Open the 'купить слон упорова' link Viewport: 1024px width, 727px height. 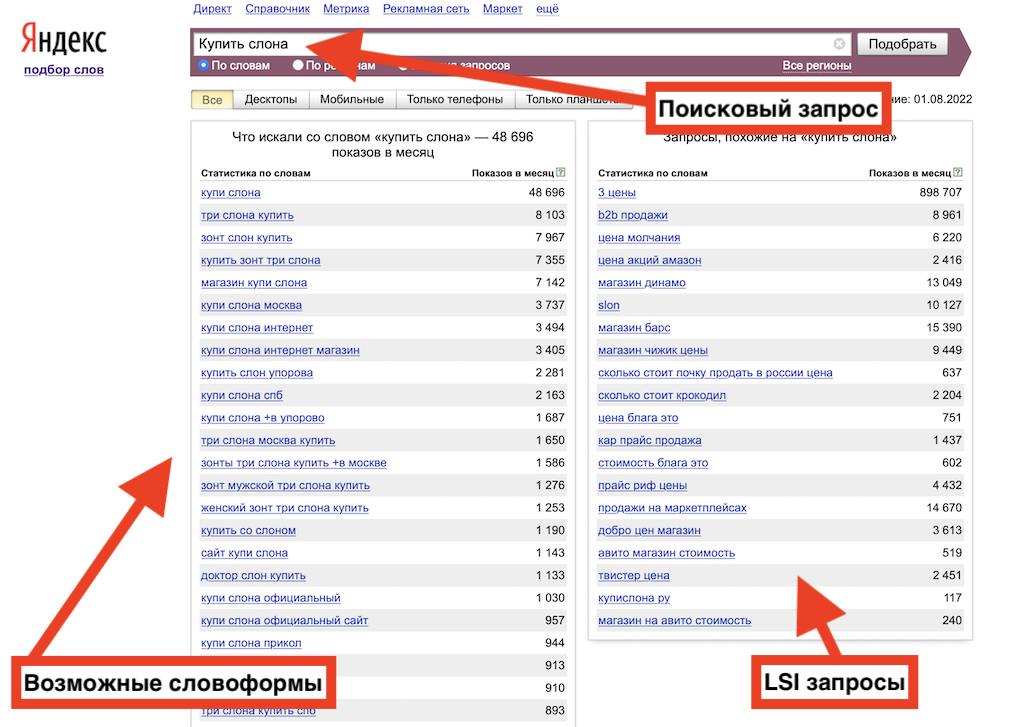(257, 373)
